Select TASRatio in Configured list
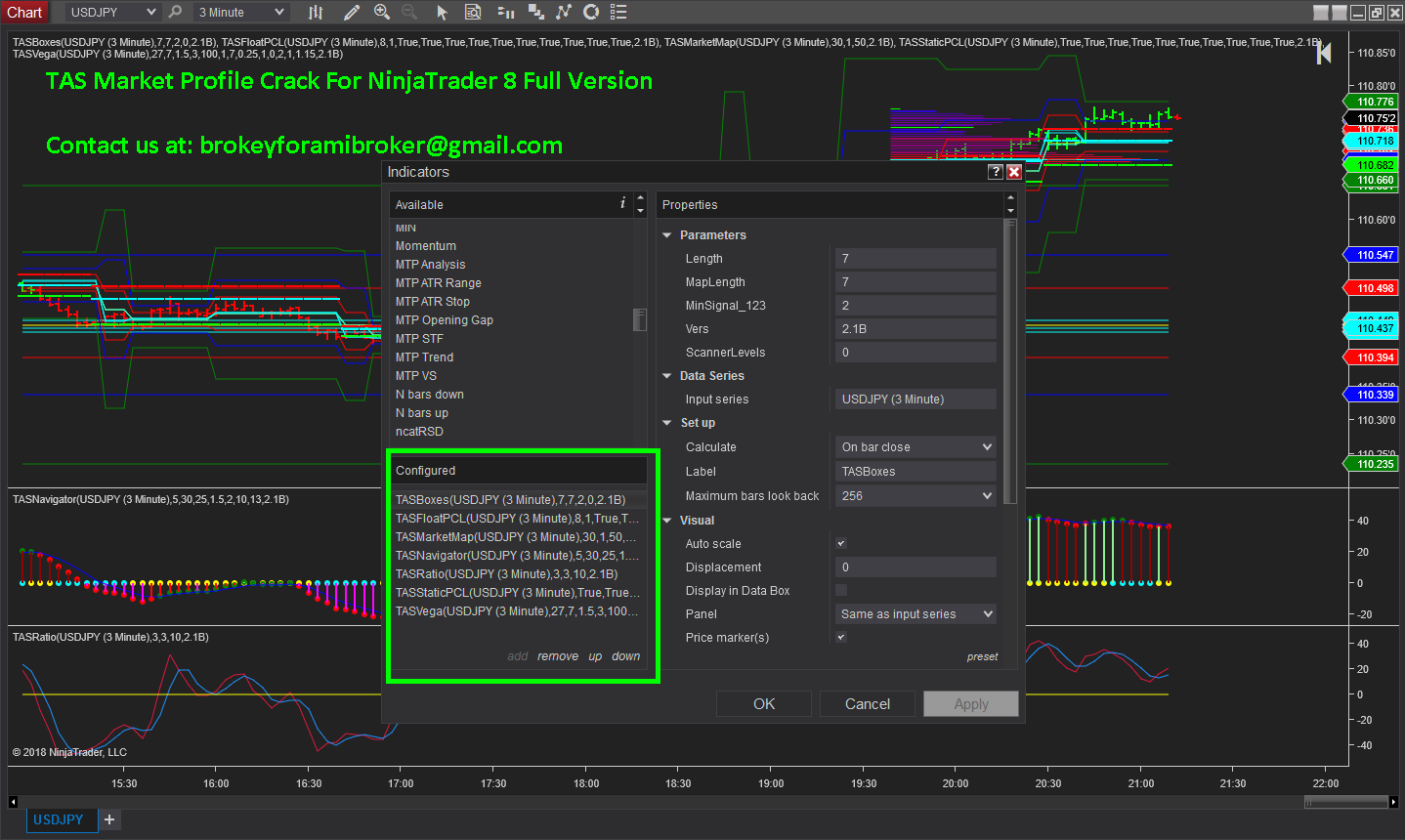 click(x=518, y=573)
